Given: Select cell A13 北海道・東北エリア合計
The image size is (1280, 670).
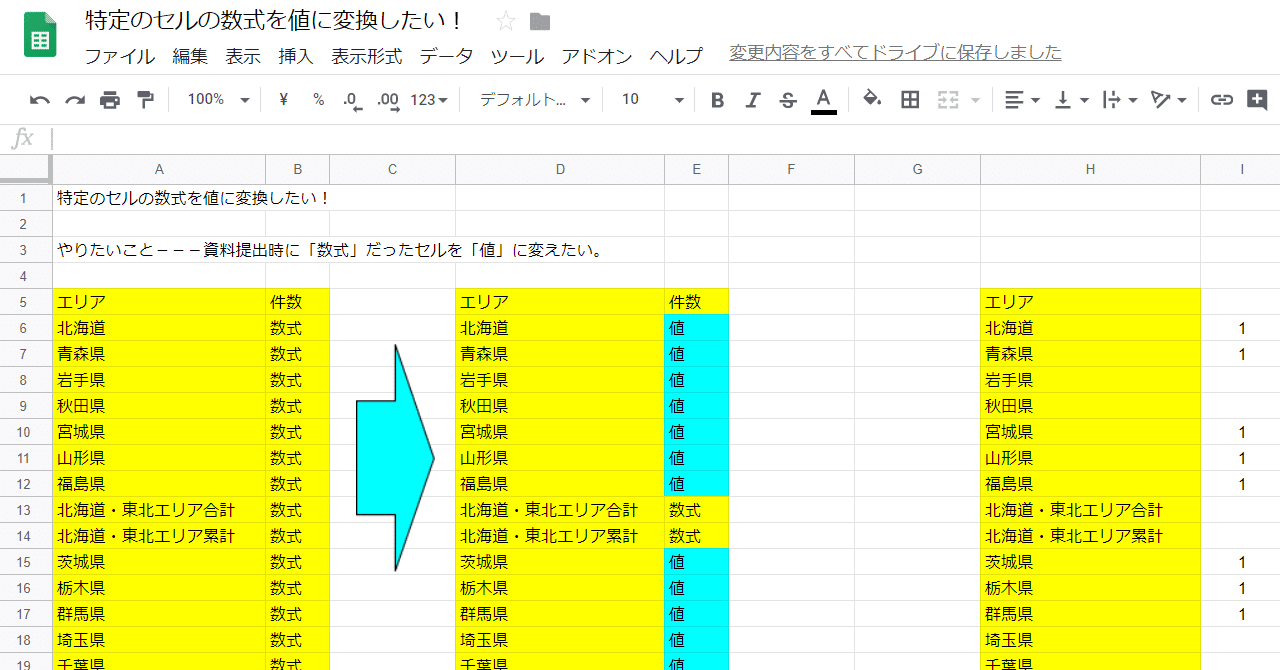Looking at the screenshot, I should pos(159,510).
